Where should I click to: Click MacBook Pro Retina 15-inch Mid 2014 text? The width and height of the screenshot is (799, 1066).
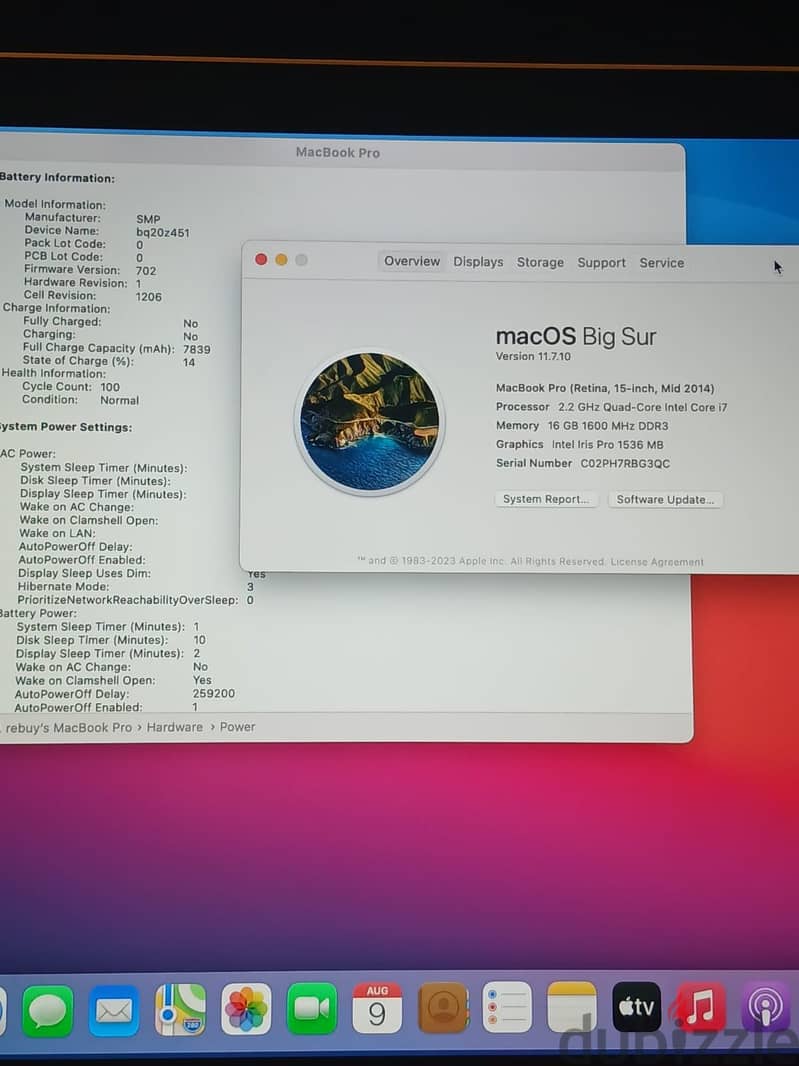(x=605, y=388)
